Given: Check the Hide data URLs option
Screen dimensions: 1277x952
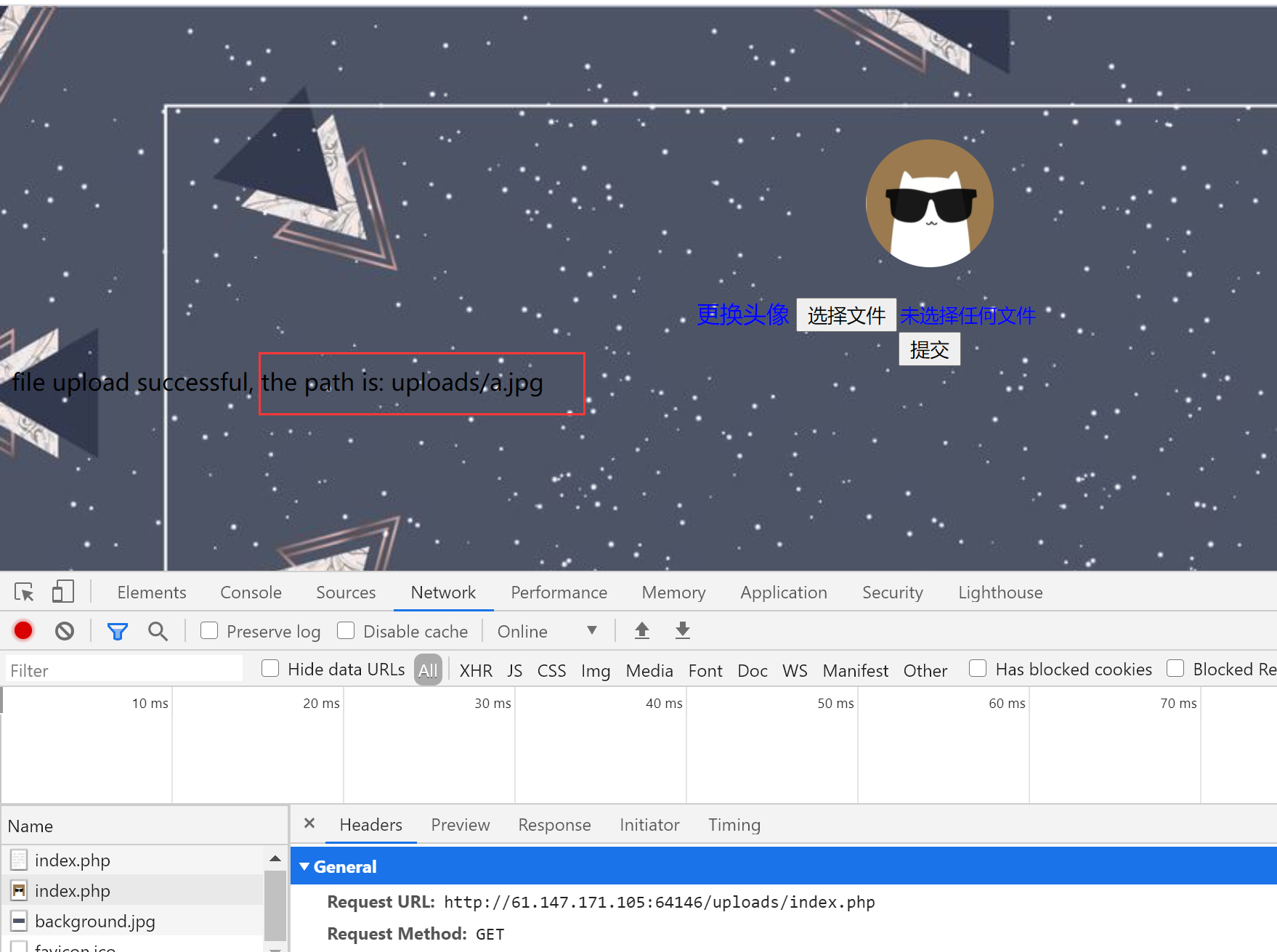Looking at the screenshot, I should (x=270, y=669).
